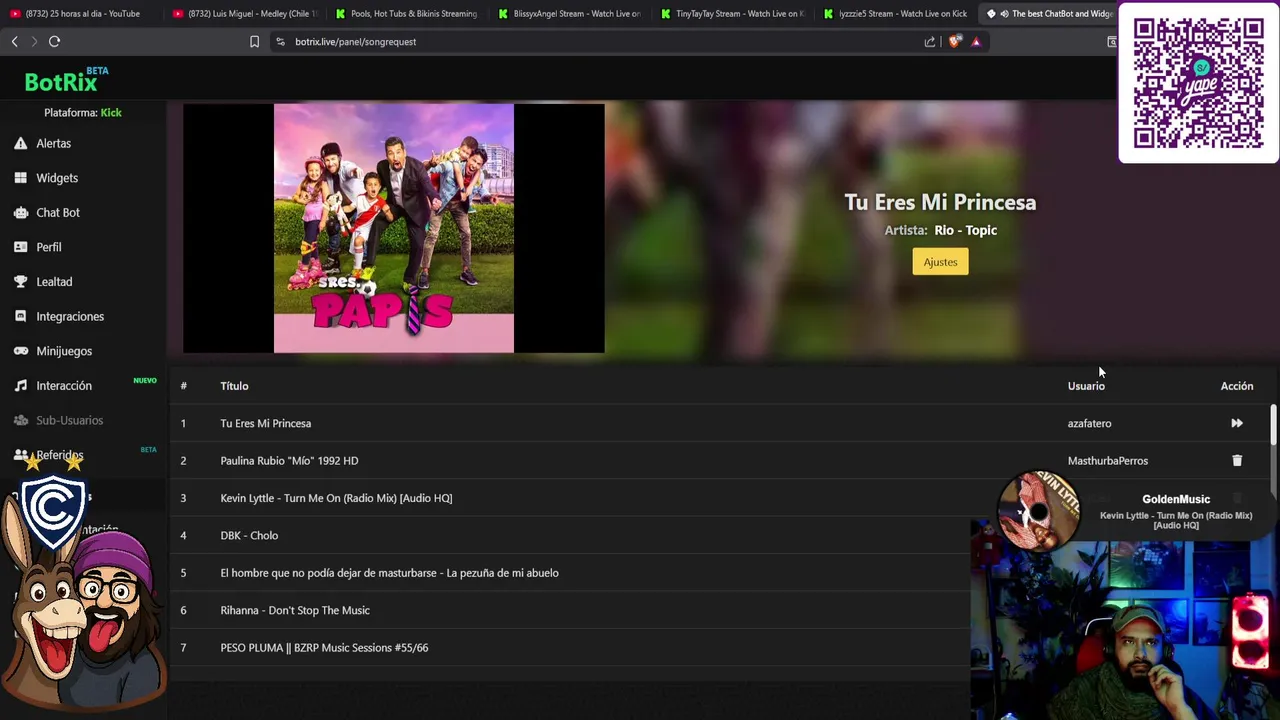1280x720 pixels.
Task: Open the Chat Bot menu item
Action: tap(58, 212)
